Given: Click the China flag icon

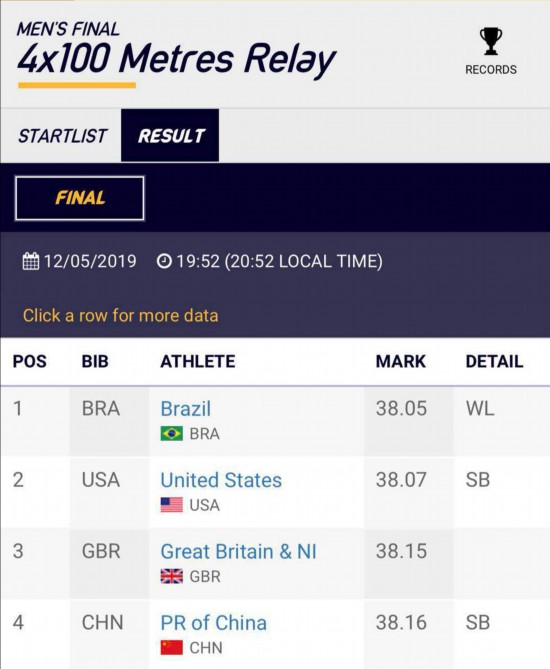Looking at the screenshot, I should click(x=172, y=647).
